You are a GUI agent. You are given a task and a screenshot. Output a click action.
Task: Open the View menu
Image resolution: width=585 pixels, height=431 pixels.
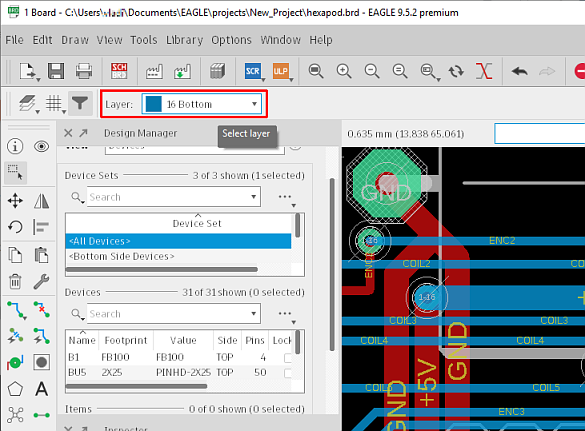[x=109, y=40]
